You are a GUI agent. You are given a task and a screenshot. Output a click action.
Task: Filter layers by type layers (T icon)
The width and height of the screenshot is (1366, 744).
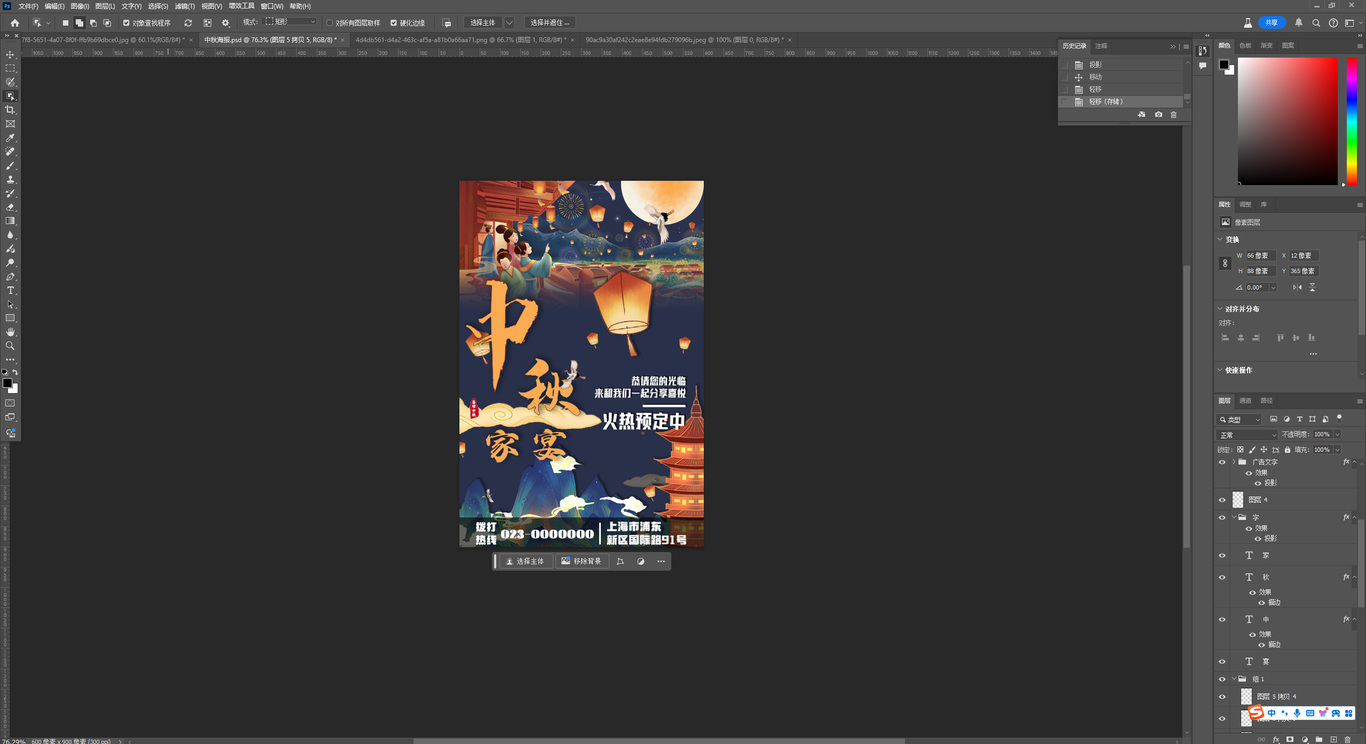[x=1299, y=419]
